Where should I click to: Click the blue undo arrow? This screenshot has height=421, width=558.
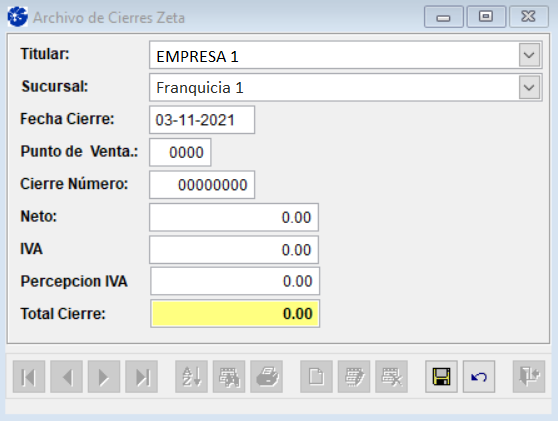(479, 377)
